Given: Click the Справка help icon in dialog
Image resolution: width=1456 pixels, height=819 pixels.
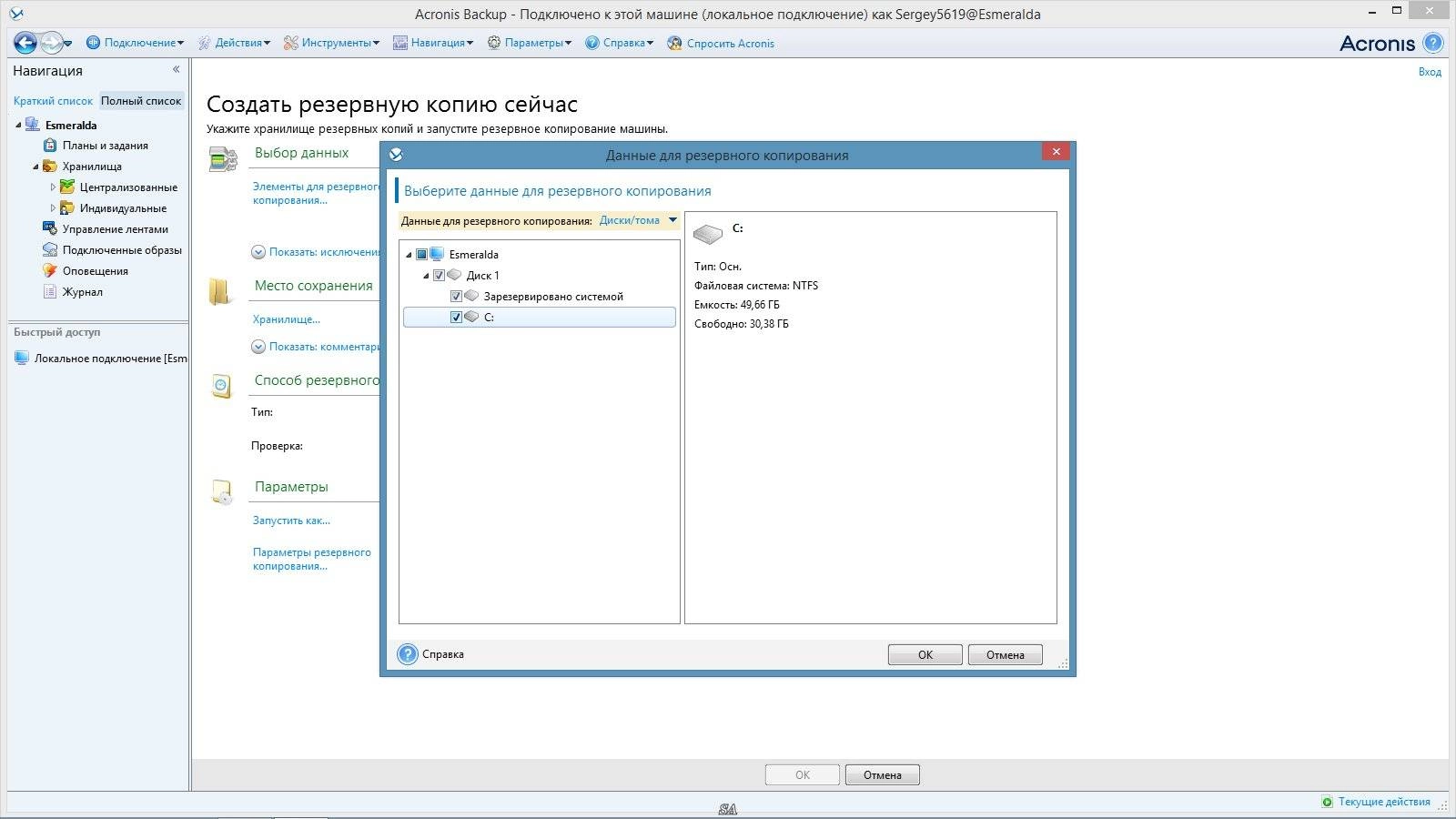Looking at the screenshot, I should [408, 653].
